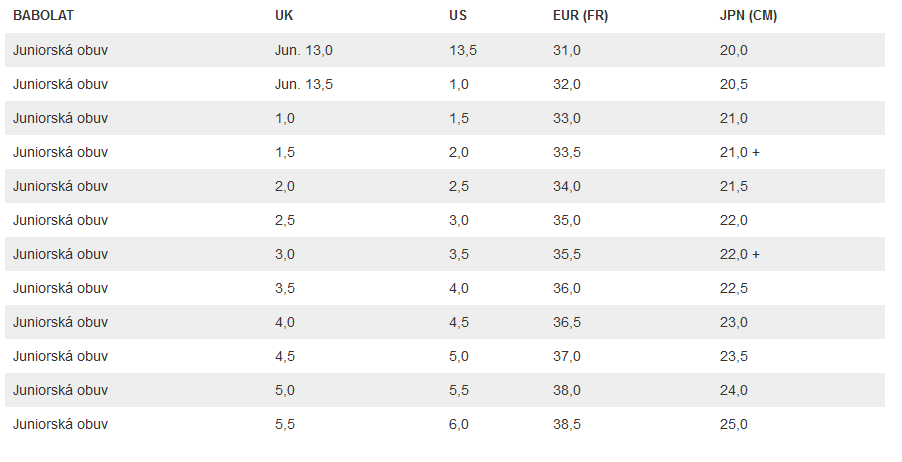
Task: Click the EUR 33,5 size cell
Action: pyautogui.click(x=567, y=152)
